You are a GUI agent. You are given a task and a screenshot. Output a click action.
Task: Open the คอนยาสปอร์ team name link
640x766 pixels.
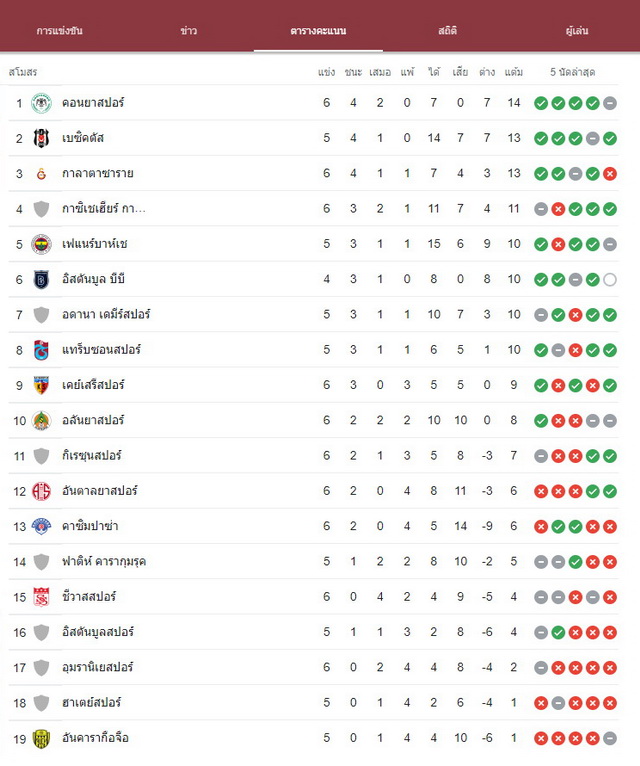coord(93,103)
